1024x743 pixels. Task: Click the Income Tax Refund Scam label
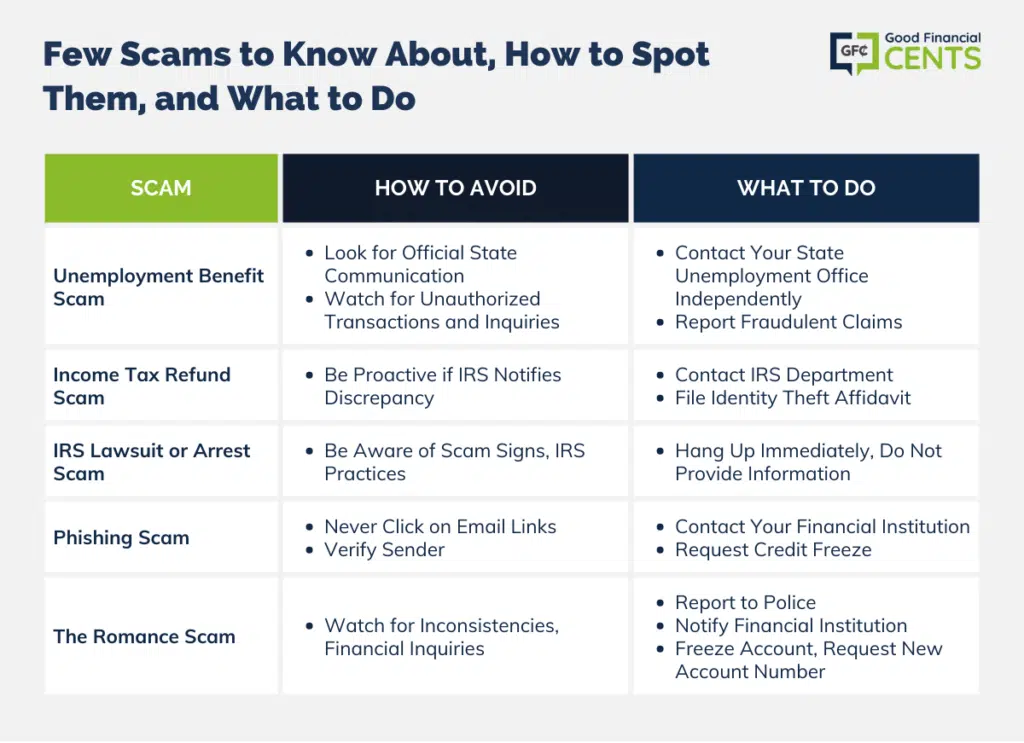click(x=142, y=387)
